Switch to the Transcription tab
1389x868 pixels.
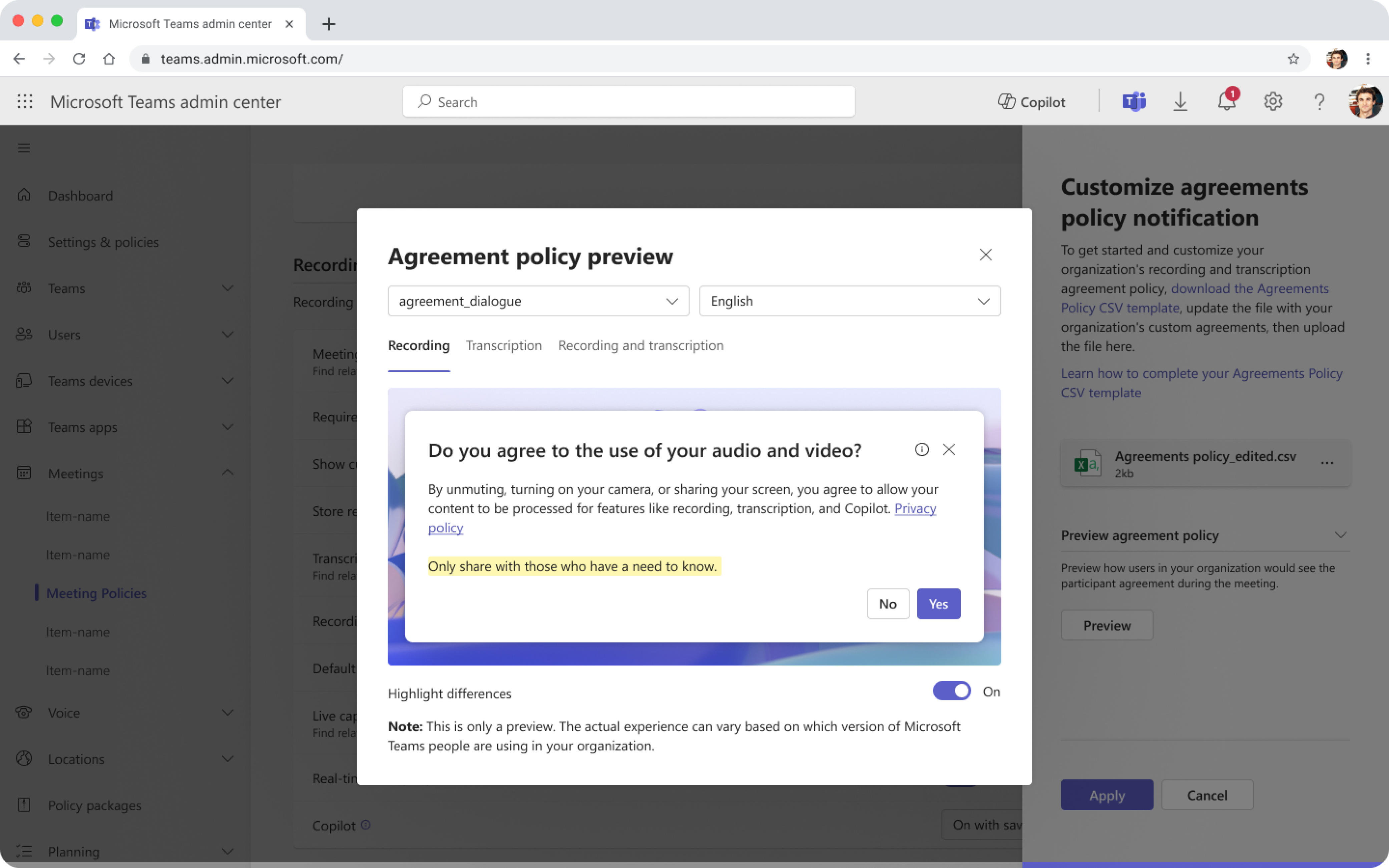click(503, 346)
